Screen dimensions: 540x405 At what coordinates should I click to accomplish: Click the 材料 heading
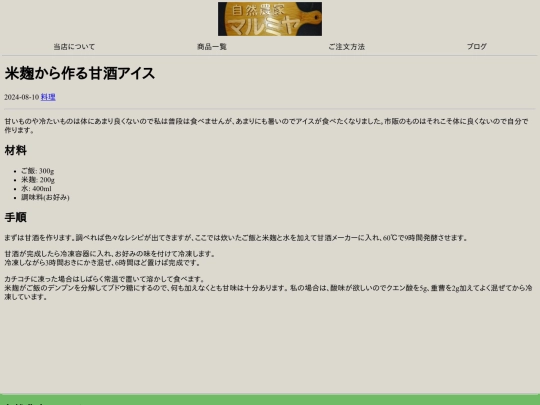(15, 150)
